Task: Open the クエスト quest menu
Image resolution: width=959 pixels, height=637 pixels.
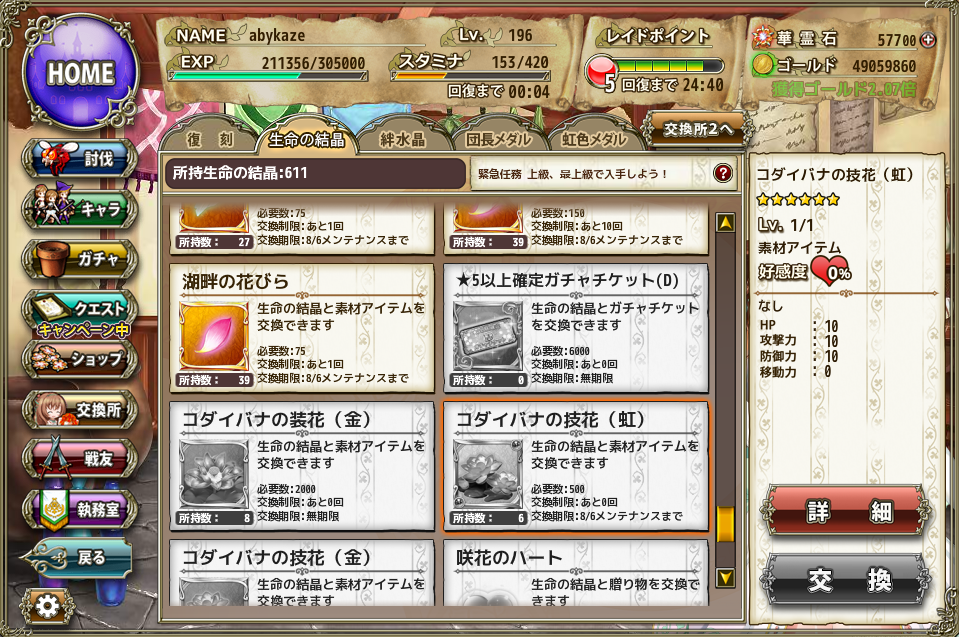Action: 81,314
